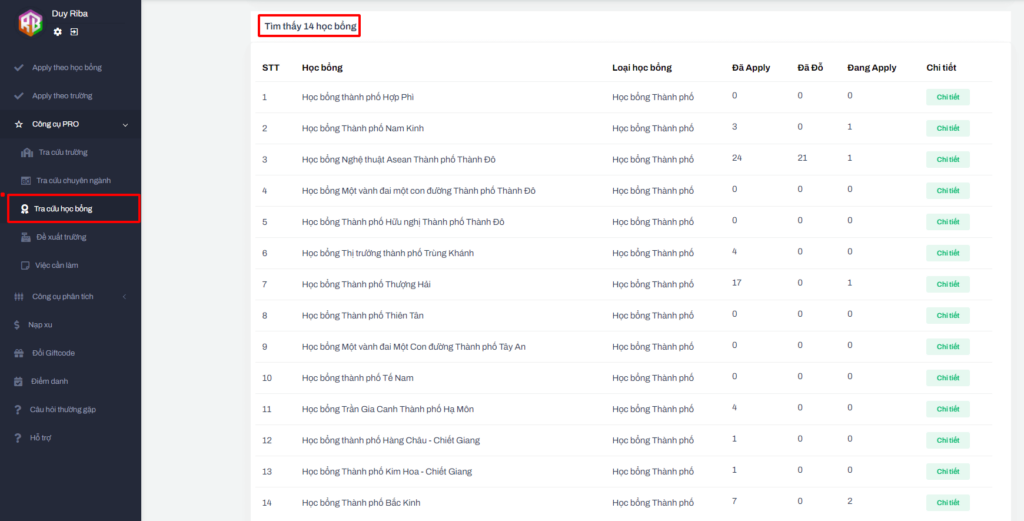Open Hỗ trợ support page
1024x521 pixels.
tap(41, 438)
